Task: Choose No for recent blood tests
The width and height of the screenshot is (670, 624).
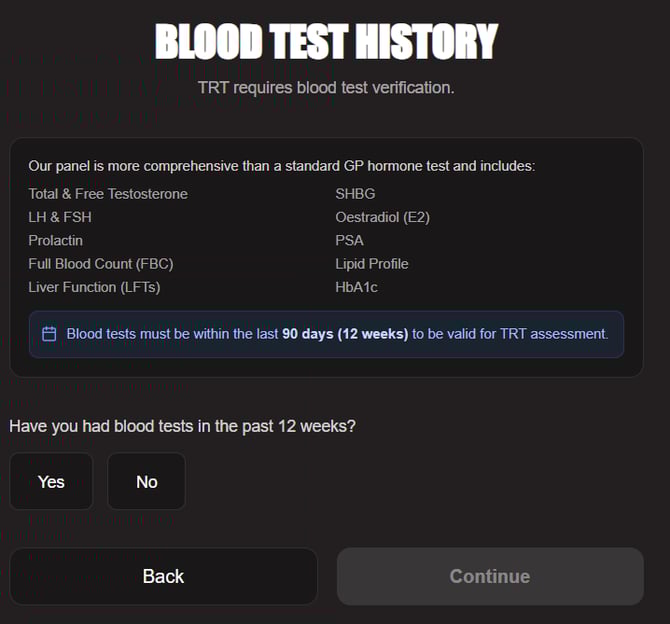Action: tap(146, 481)
